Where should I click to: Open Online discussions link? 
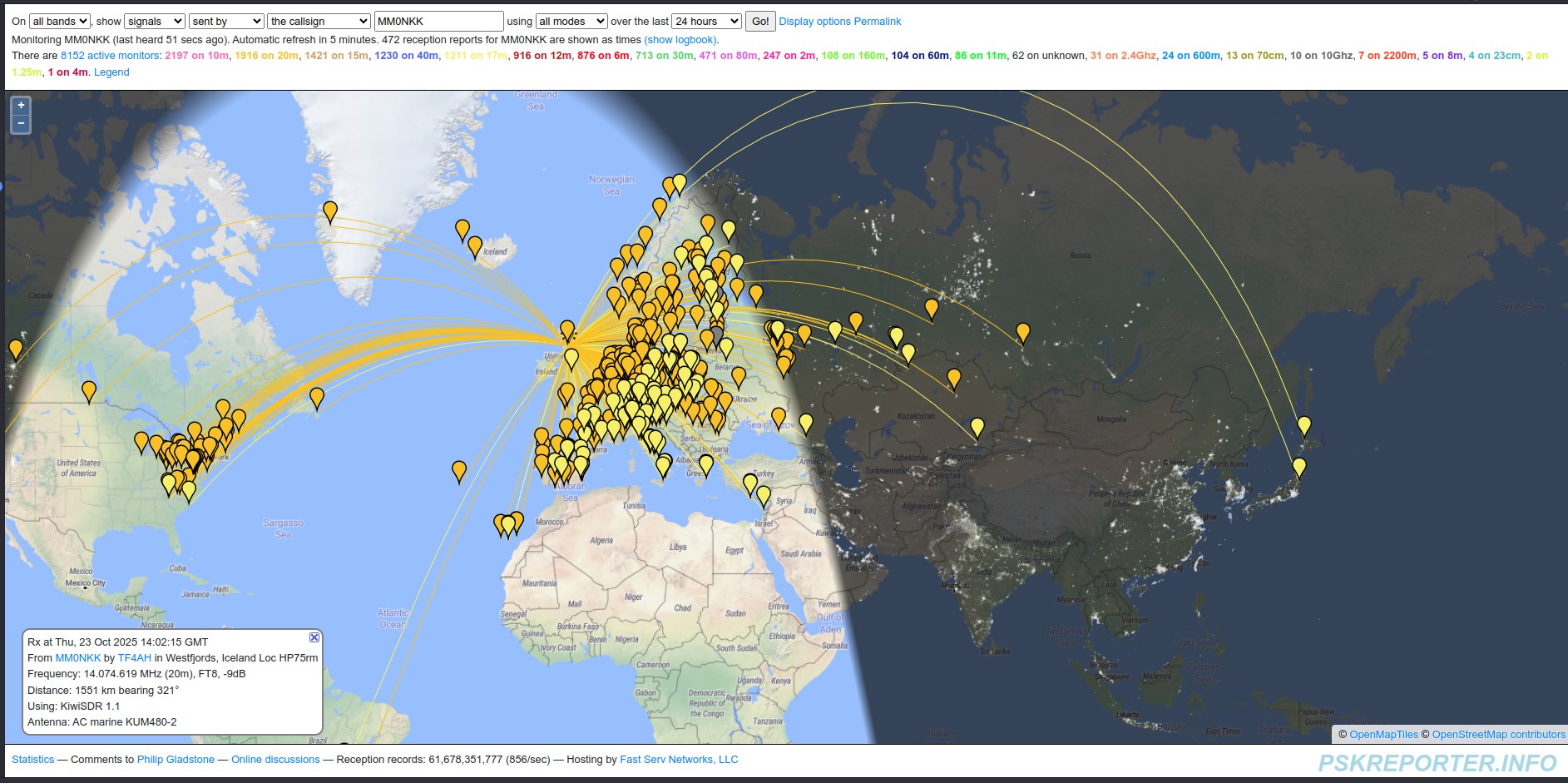tap(275, 760)
